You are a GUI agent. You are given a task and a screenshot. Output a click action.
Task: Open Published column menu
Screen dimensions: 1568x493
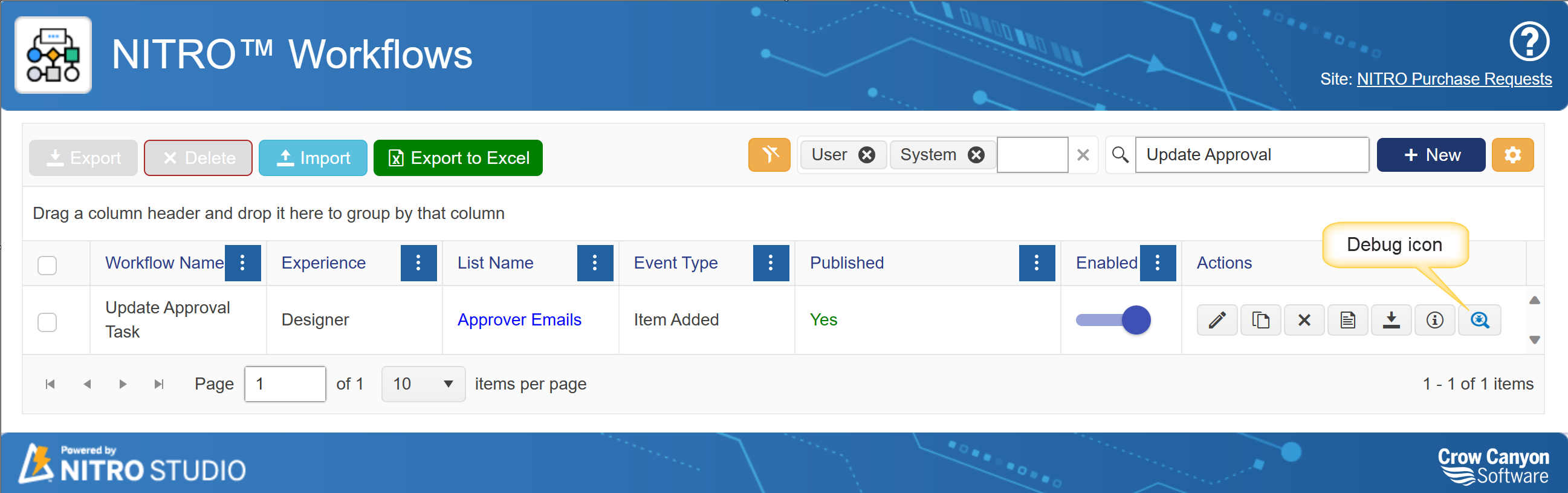[x=1037, y=263]
